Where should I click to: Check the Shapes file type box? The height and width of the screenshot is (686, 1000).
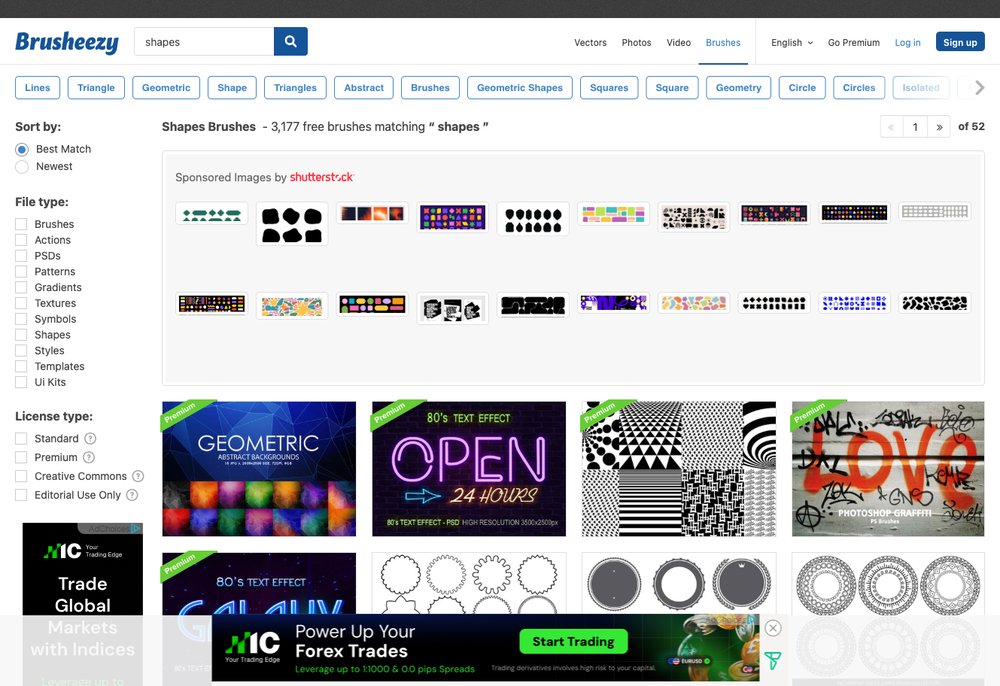[x=21, y=335]
